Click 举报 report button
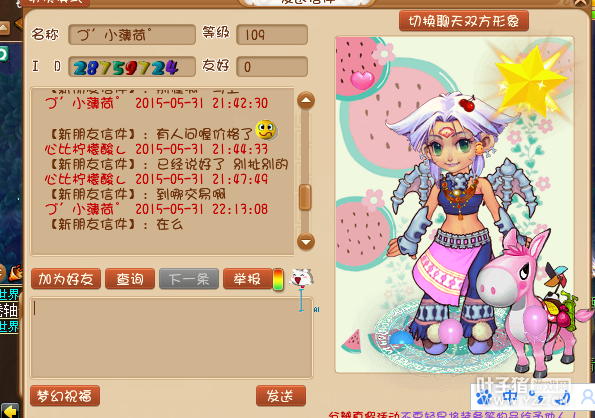The image size is (595, 418). (x=248, y=279)
